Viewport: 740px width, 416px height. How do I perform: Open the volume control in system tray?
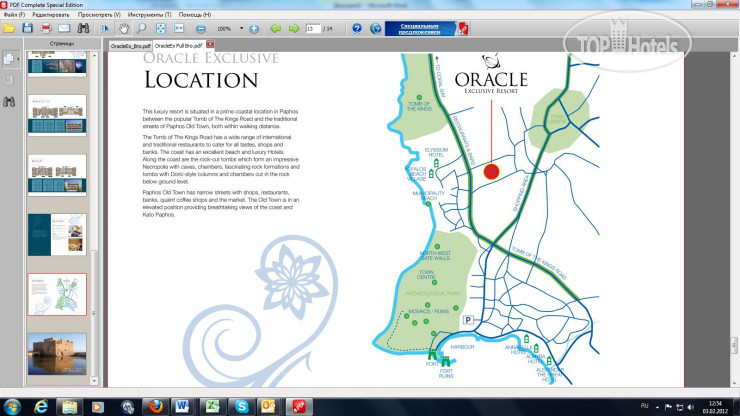pyautogui.click(x=691, y=407)
